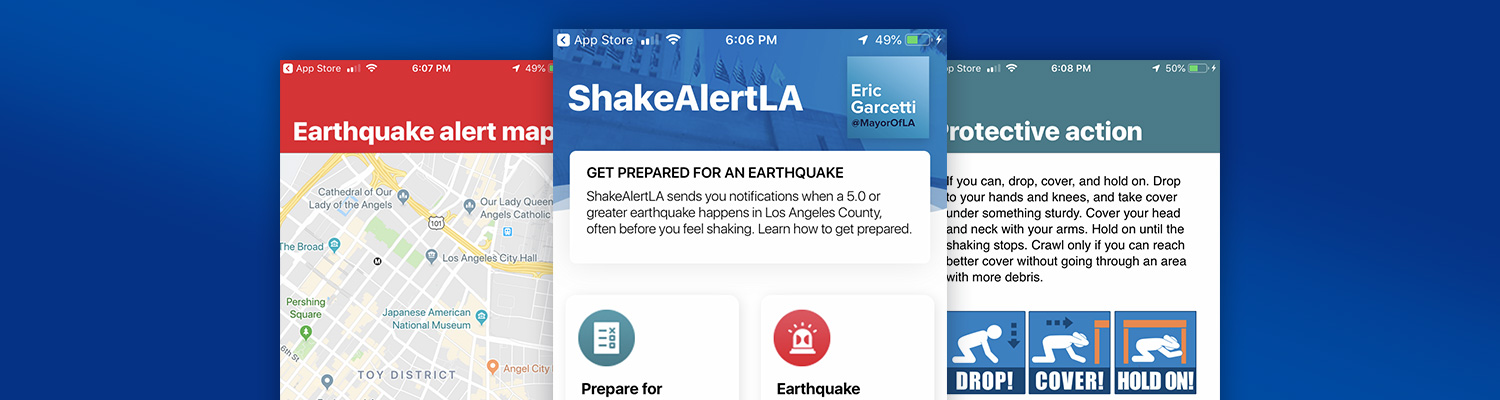Open the HOLD ON! instruction image
Viewport: 1500px width, 400px height.
point(1155,352)
